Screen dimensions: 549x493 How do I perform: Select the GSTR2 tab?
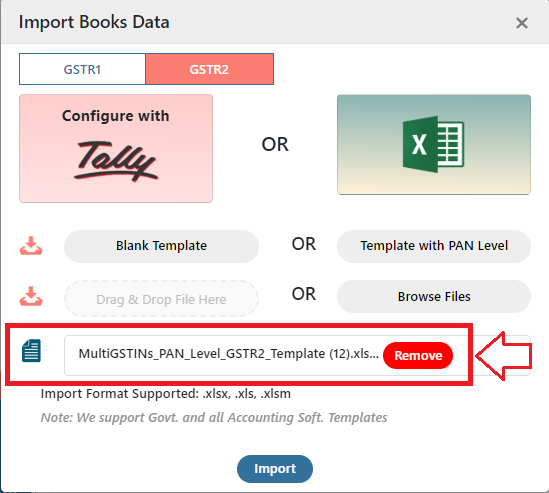point(209,69)
